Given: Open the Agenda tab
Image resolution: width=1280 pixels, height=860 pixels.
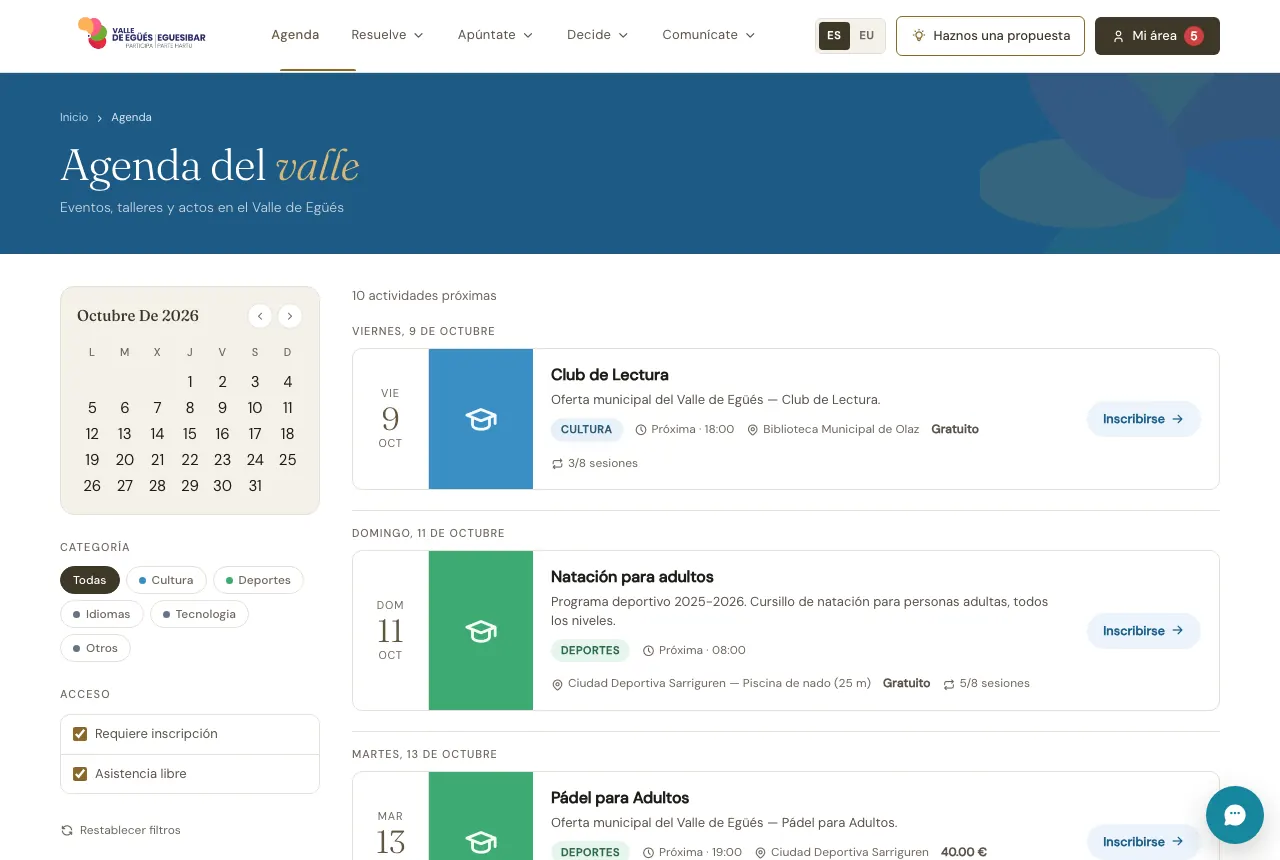Looking at the screenshot, I should [295, 35].
